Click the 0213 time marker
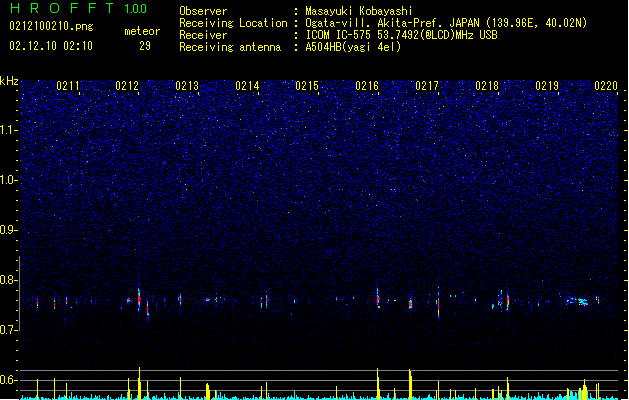The image size is (629, 400). point(187,86)
